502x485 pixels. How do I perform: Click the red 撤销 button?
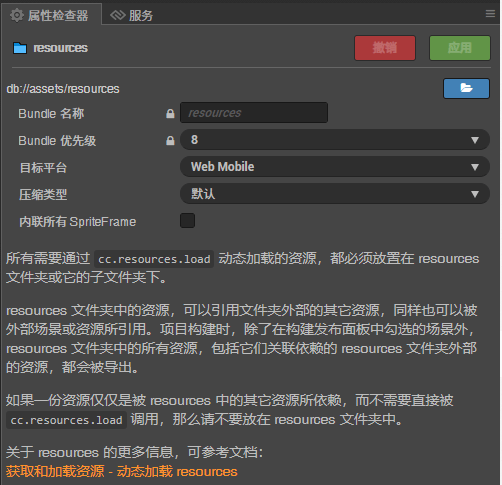[x=385, y=48]
